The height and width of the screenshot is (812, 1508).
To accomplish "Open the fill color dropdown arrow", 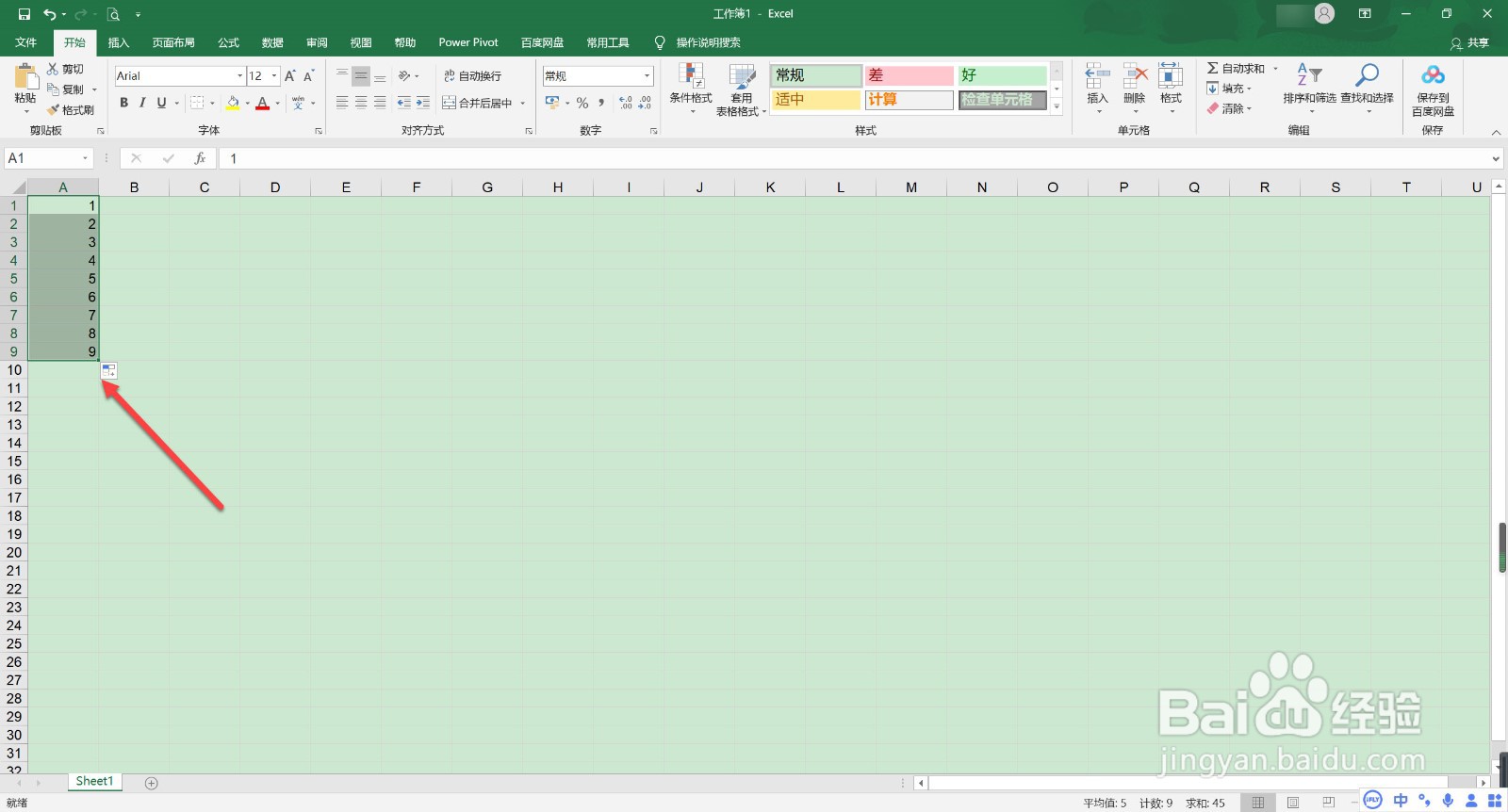I will 247,104.
